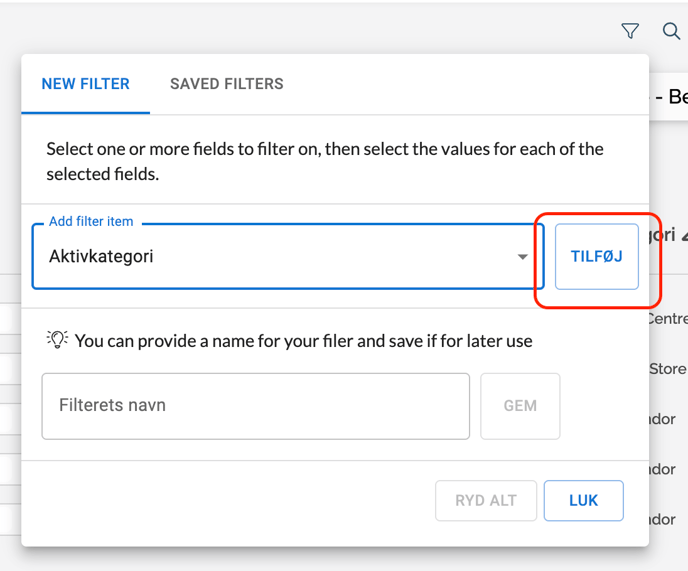Click the partially visible 'Centre' table cell

coord(668,319)
